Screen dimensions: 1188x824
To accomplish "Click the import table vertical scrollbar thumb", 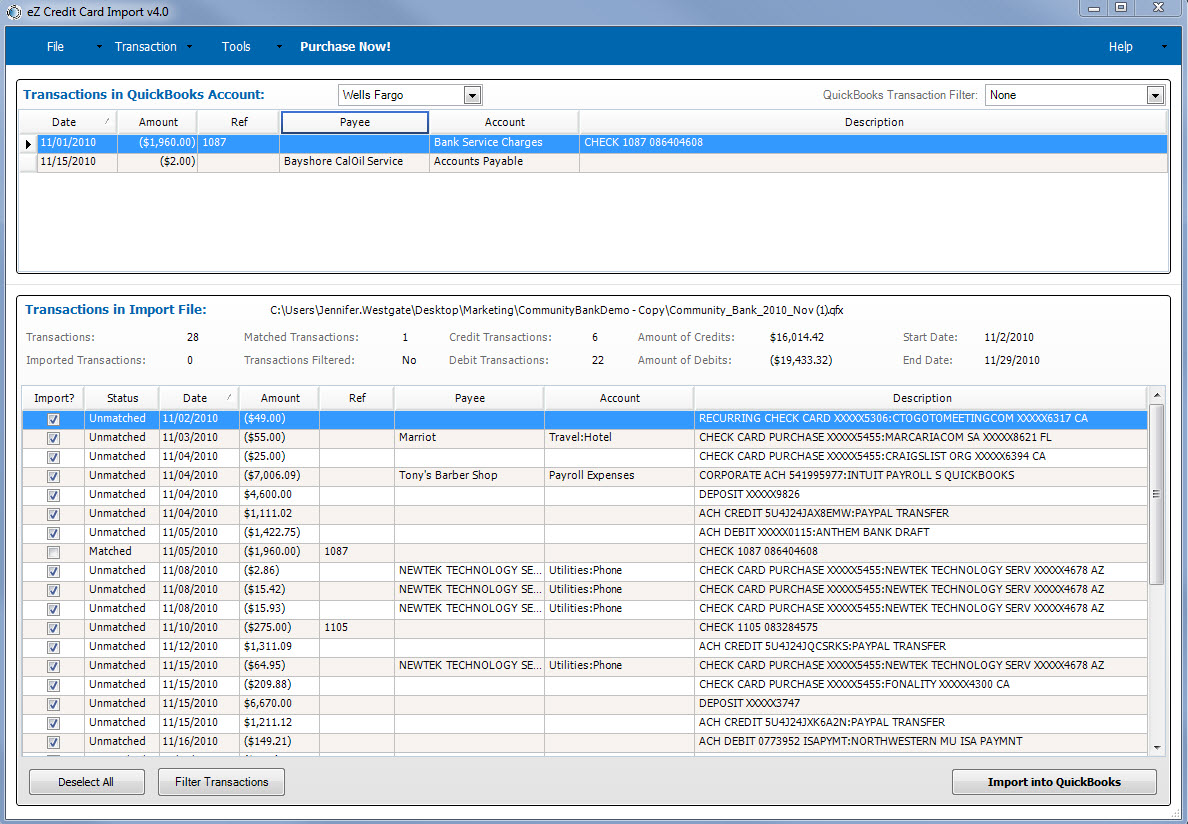I will coord(1157,494).
